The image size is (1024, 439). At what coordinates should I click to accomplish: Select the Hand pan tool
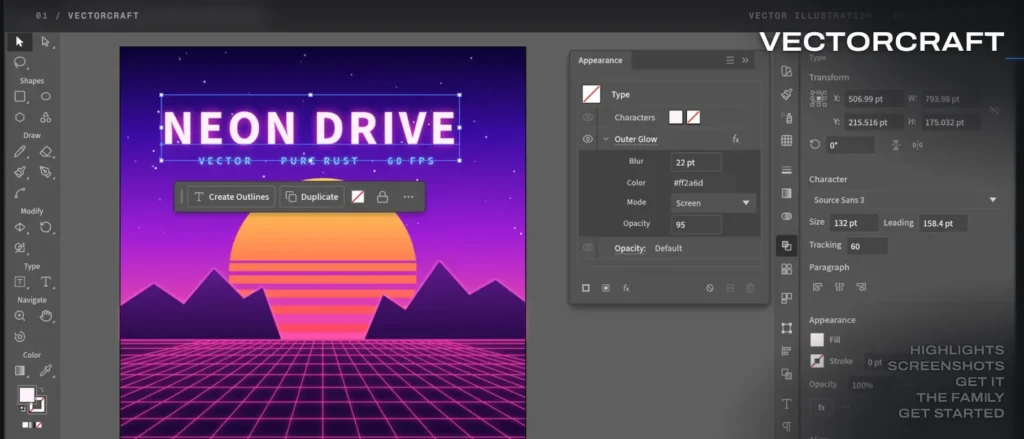46,316
